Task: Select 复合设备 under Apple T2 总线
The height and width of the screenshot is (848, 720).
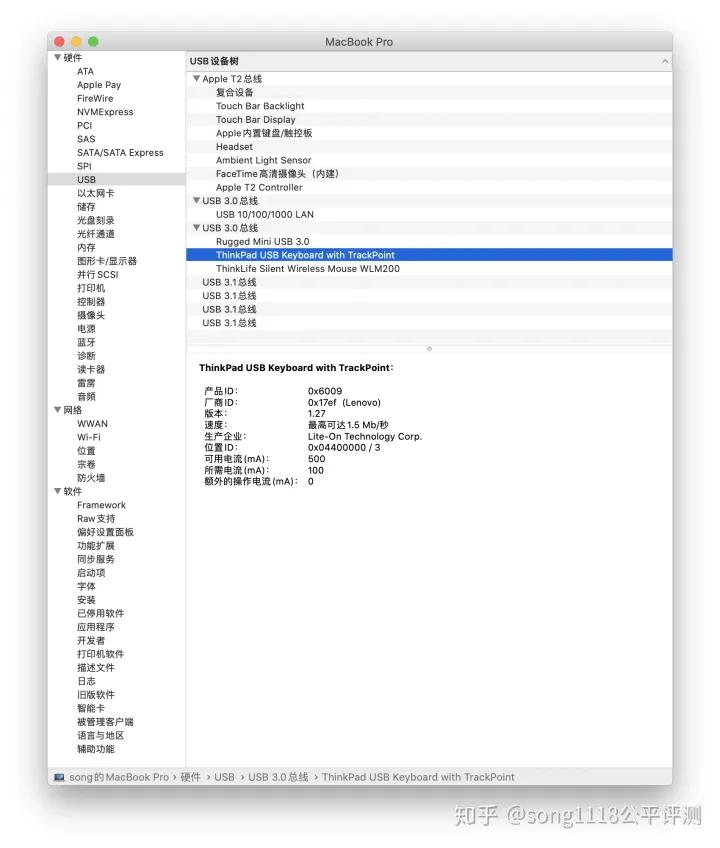Action: pyautogui.click(x=430, y=92)
